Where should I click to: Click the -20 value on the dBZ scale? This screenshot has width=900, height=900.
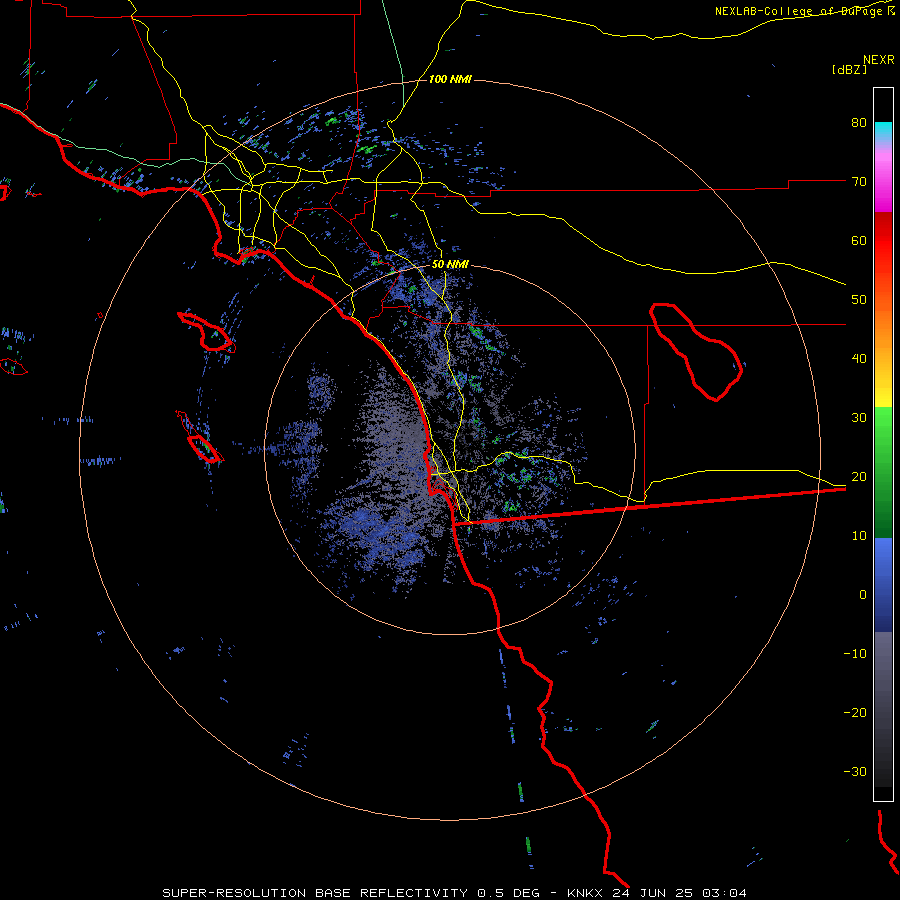tap(855, 713)
